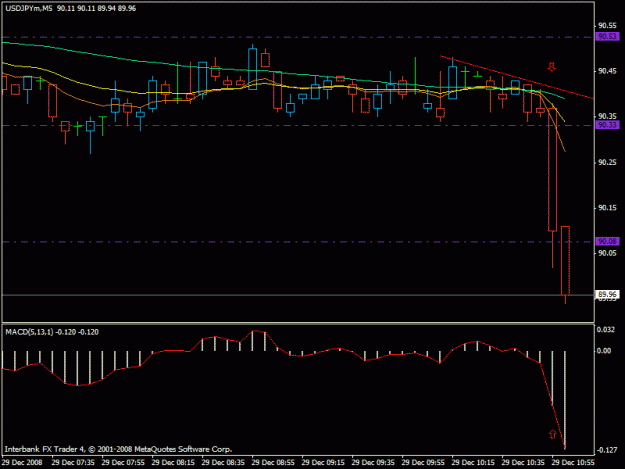The height and width of the screenshot is (469, 625).
Task: Click the 29 Dec 09:55 time label
Action: pyautogui.click(x=423, y=463)
